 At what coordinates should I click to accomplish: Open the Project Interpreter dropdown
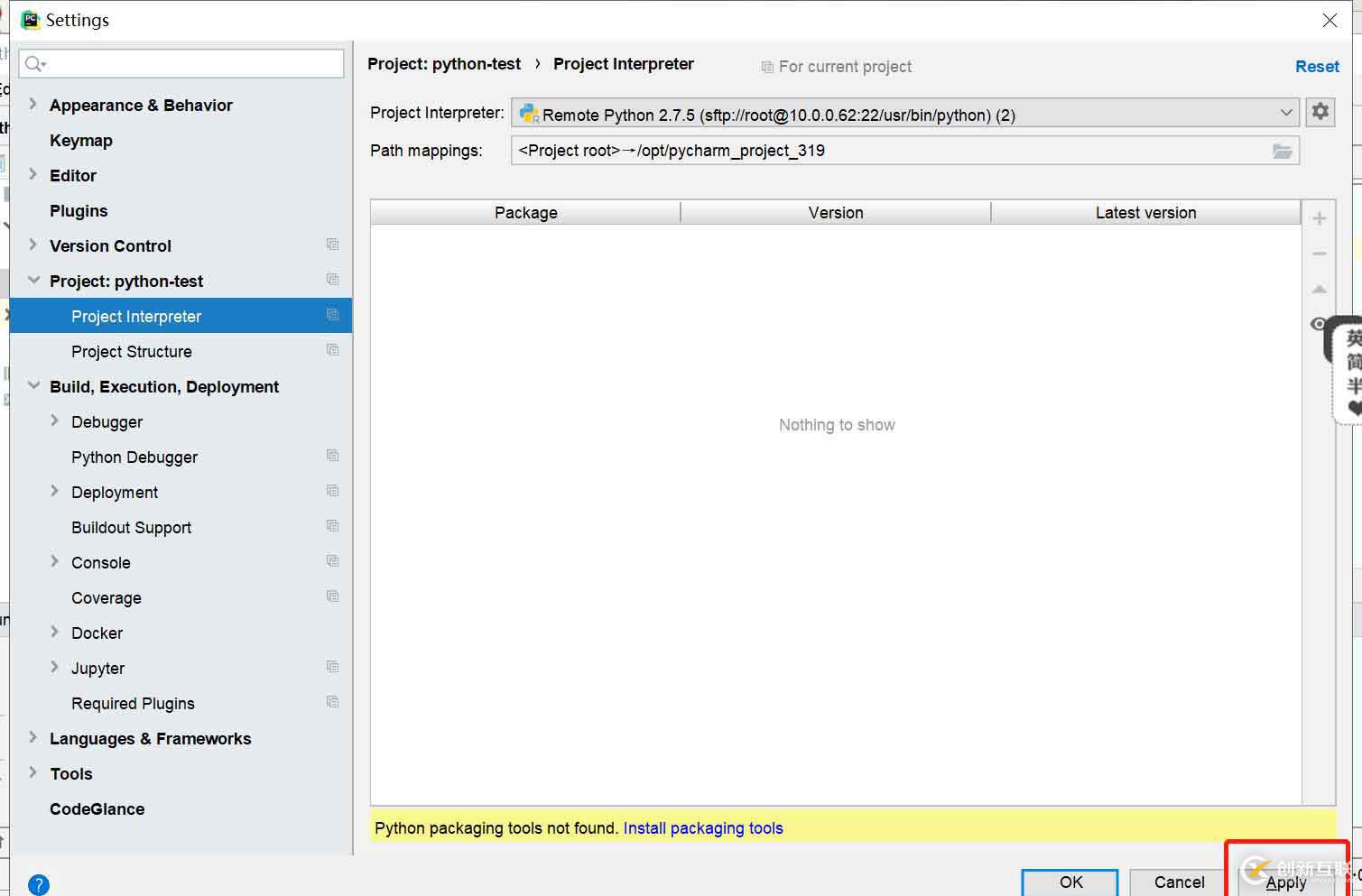coord(905,113)
